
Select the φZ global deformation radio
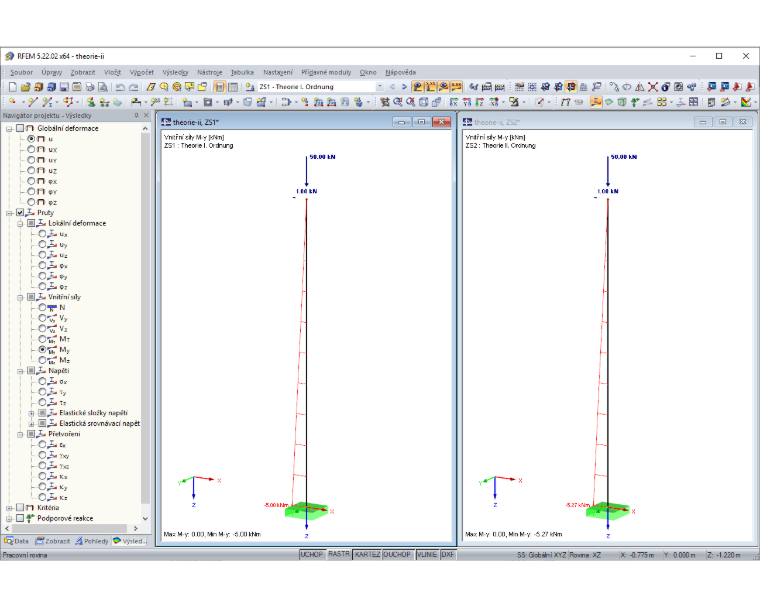click(31, 202)
